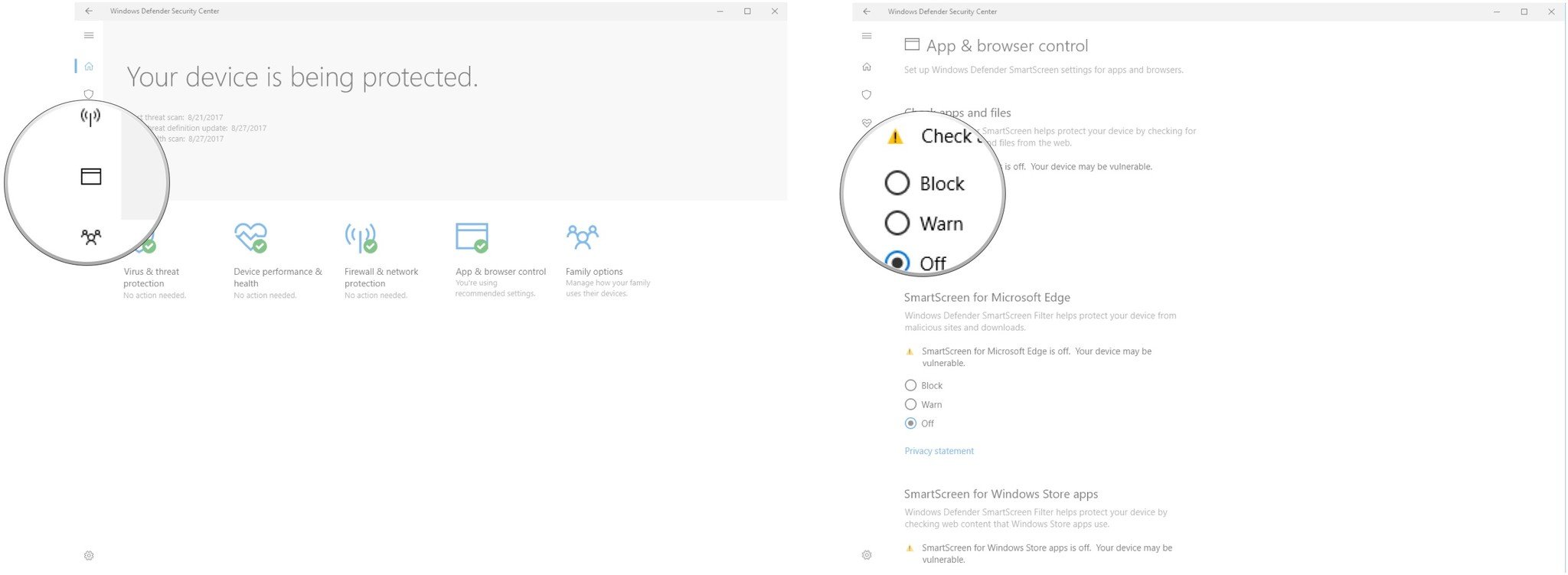
Task: Open Virus protection shield in right sidebar
Action: 867,95
